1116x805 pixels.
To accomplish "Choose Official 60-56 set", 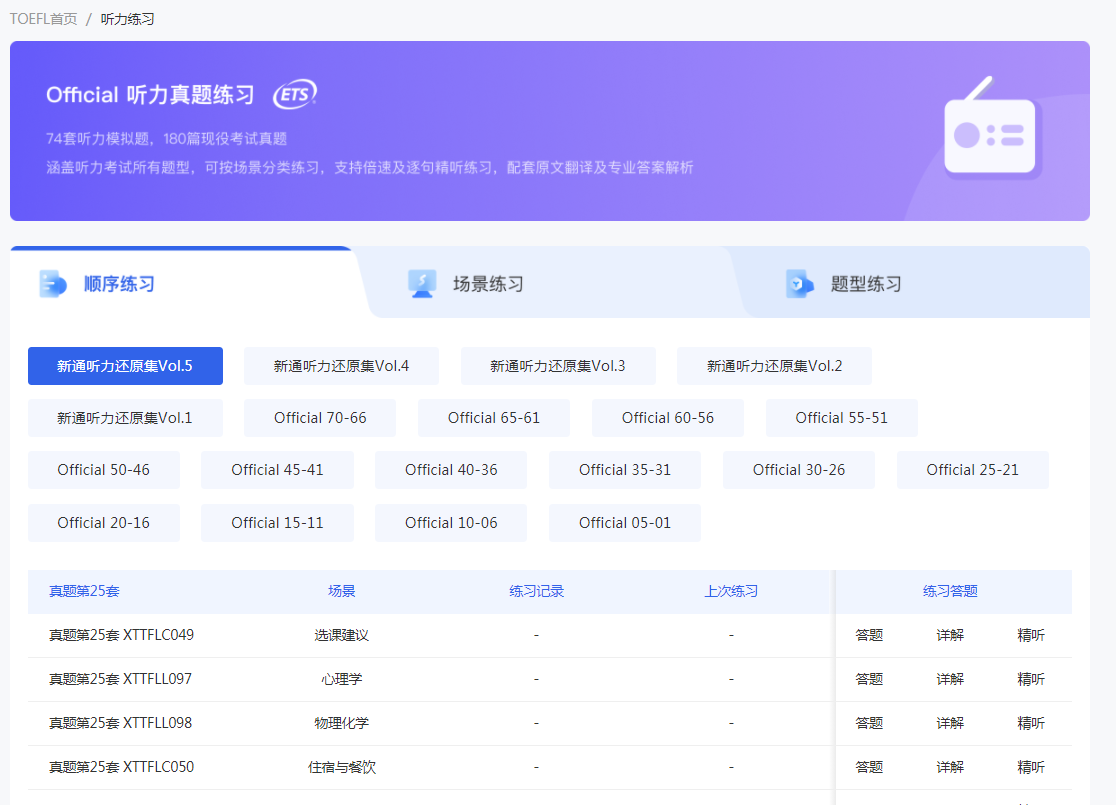I will (x=668, y=418).
